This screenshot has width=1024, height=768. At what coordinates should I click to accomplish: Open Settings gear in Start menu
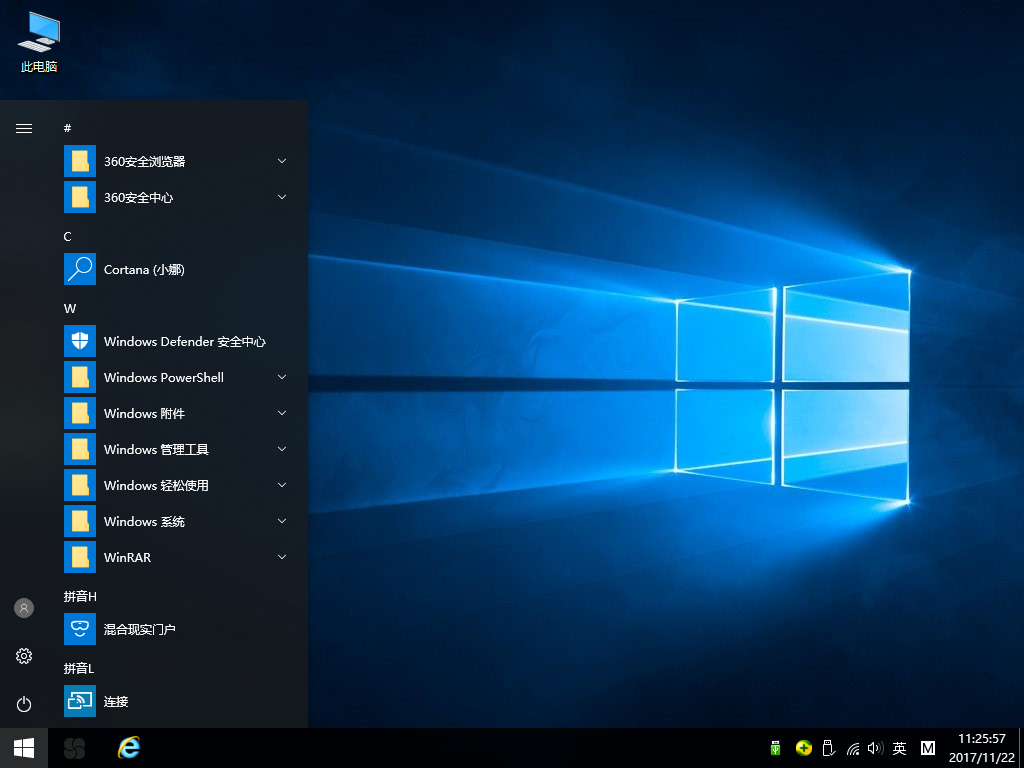tap(24, 656)
